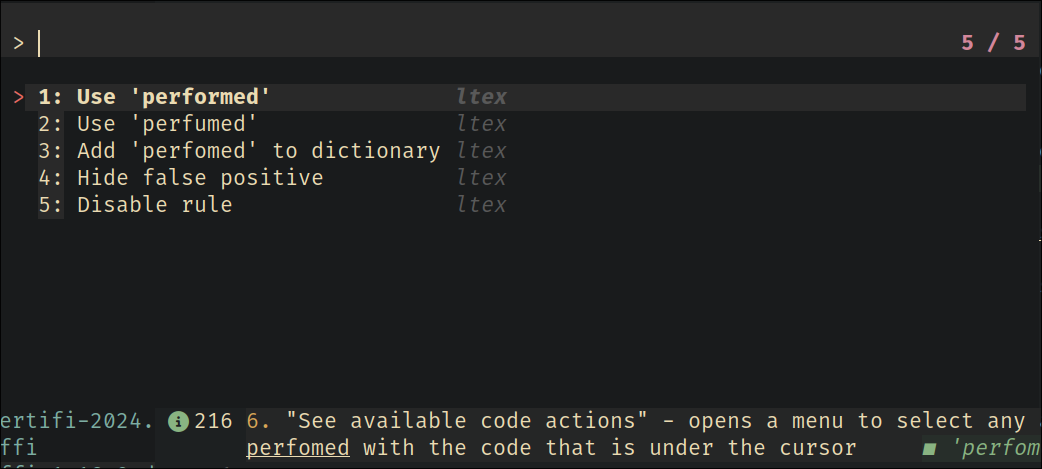Click the 5 / 5 results counter
This screenshot has height=469, width=1042.
click(993, 44)
